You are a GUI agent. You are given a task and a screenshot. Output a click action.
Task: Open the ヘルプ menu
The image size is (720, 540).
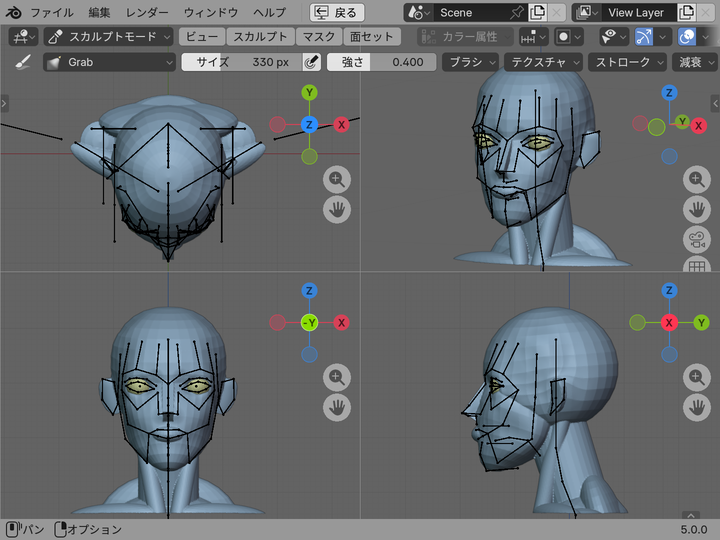(270, 12)
